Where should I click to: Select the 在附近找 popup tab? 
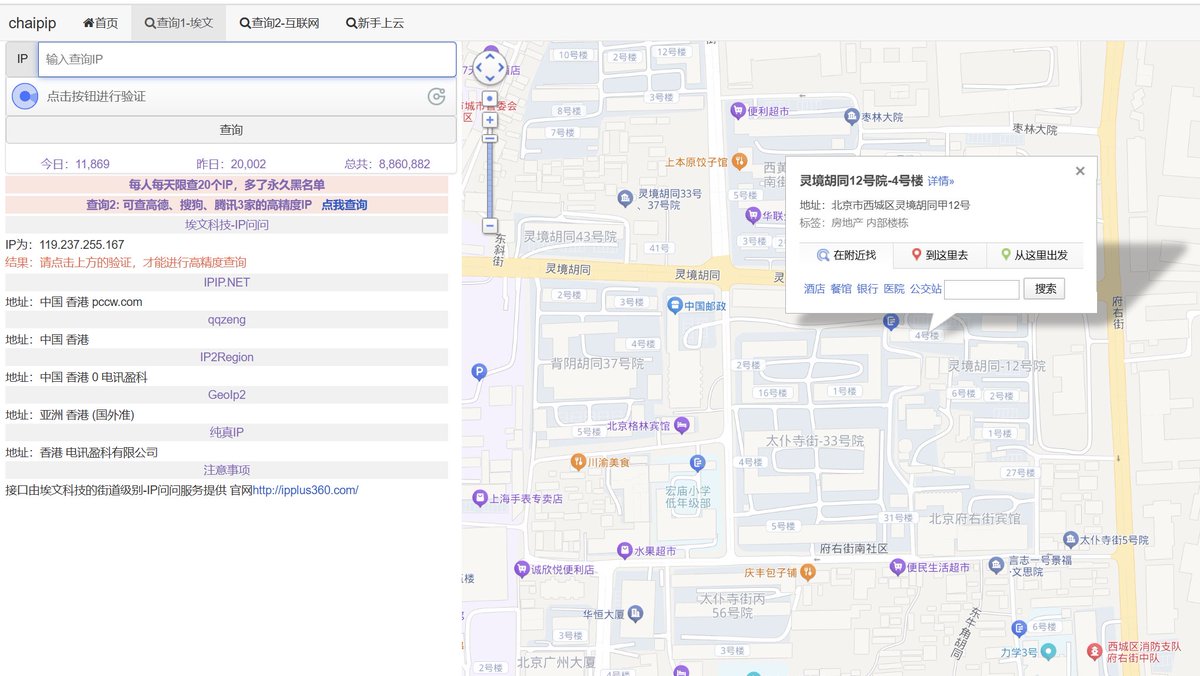point(846,255)
